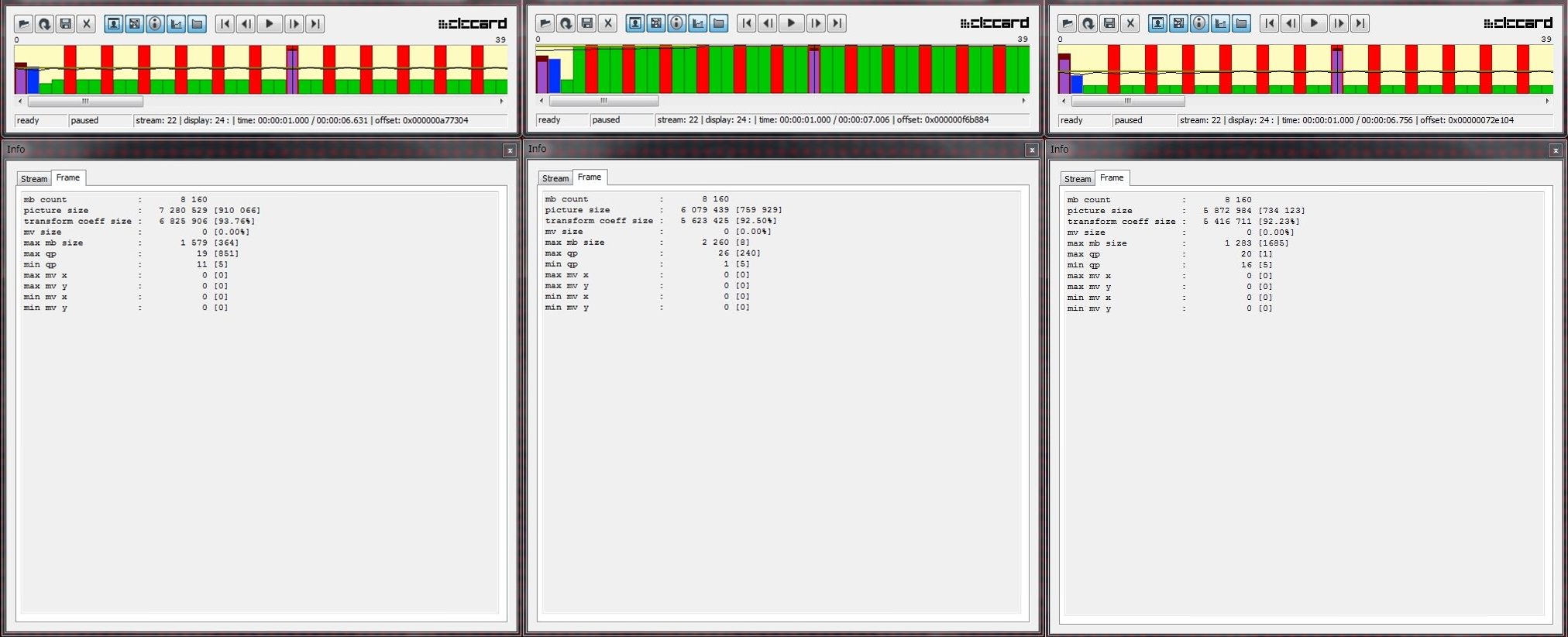The height and width of the screenshot is (637, 1568).
Task: Open a file in the left window
Action: [23, 24]
